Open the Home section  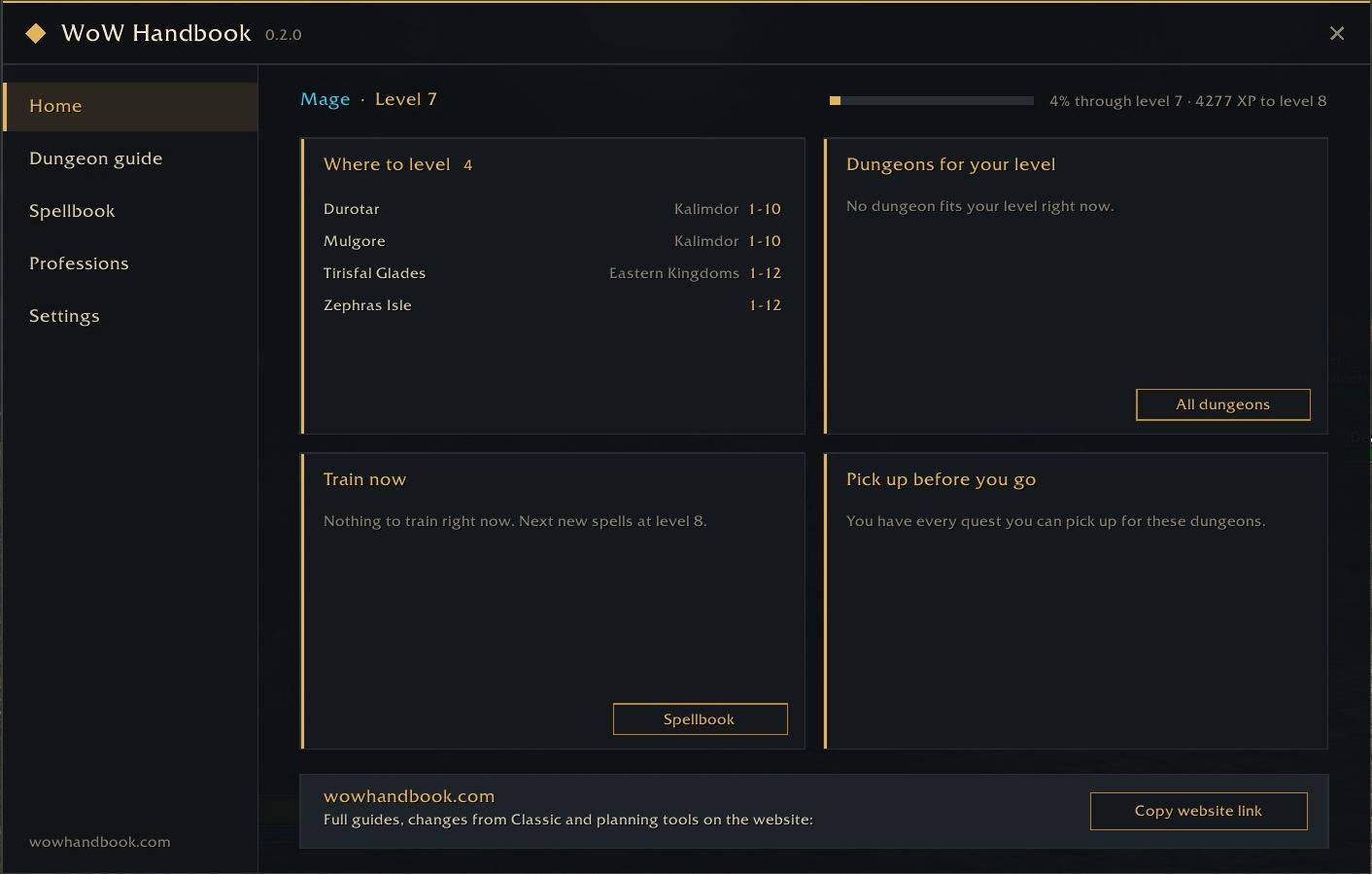tap(130, 106)
